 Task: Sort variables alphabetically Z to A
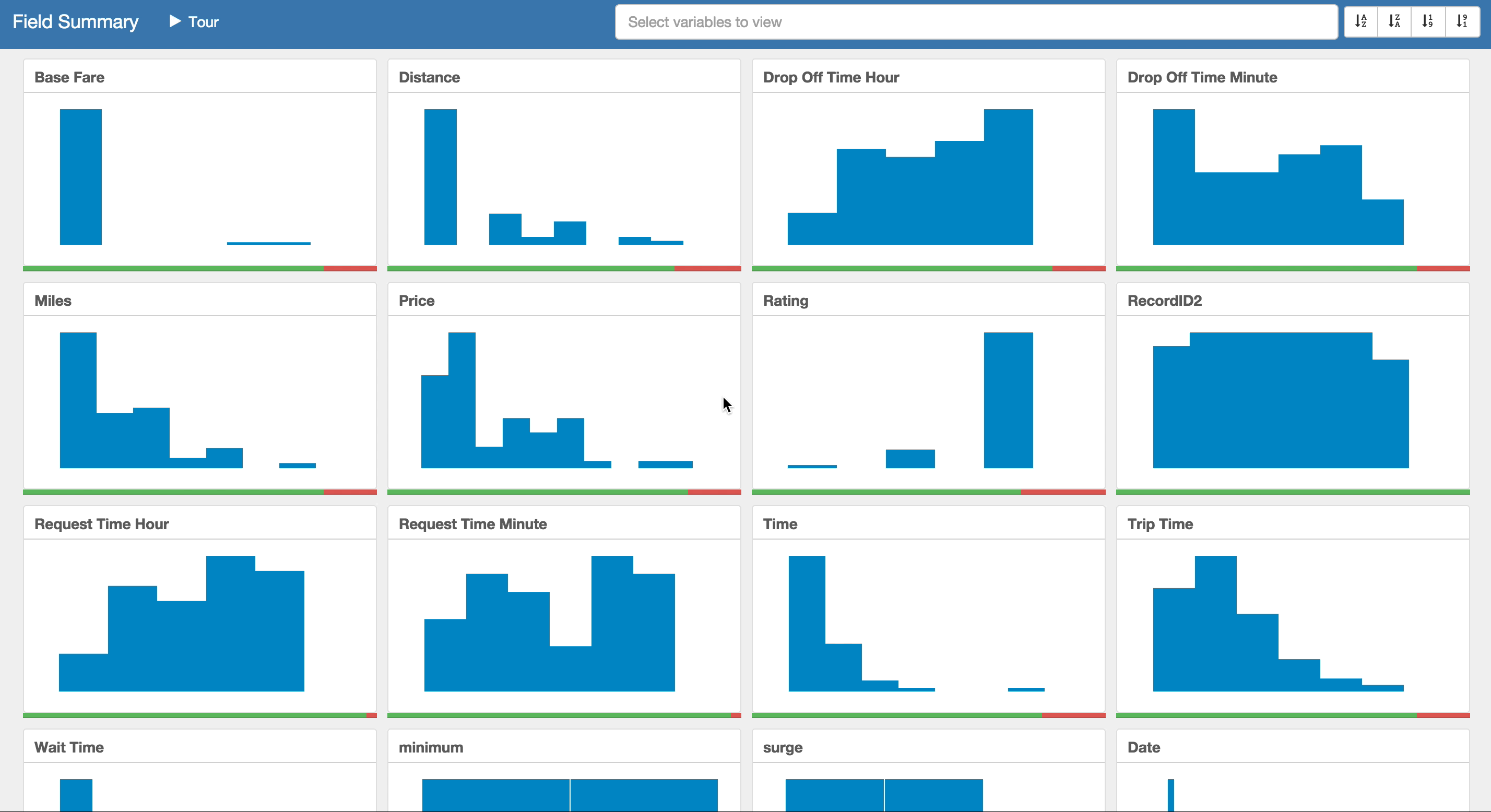pos(1394,21)
